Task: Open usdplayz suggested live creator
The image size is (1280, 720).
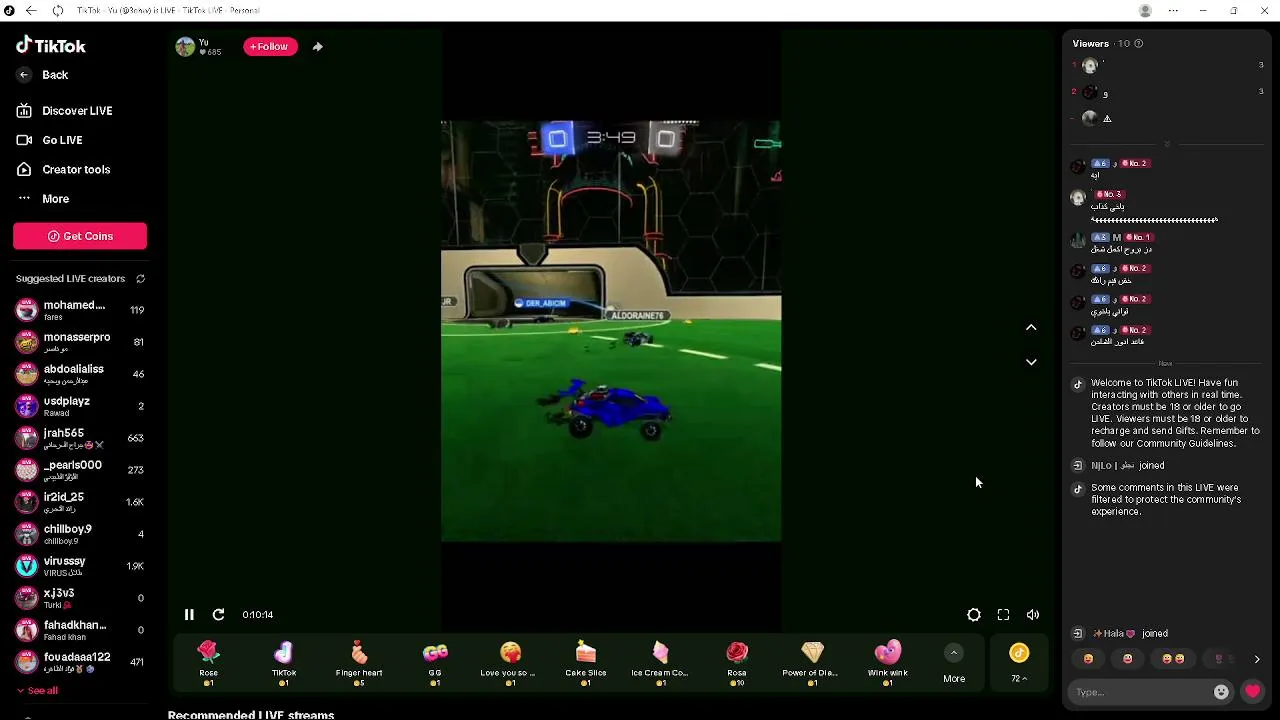Action: [x=80, y=406]
